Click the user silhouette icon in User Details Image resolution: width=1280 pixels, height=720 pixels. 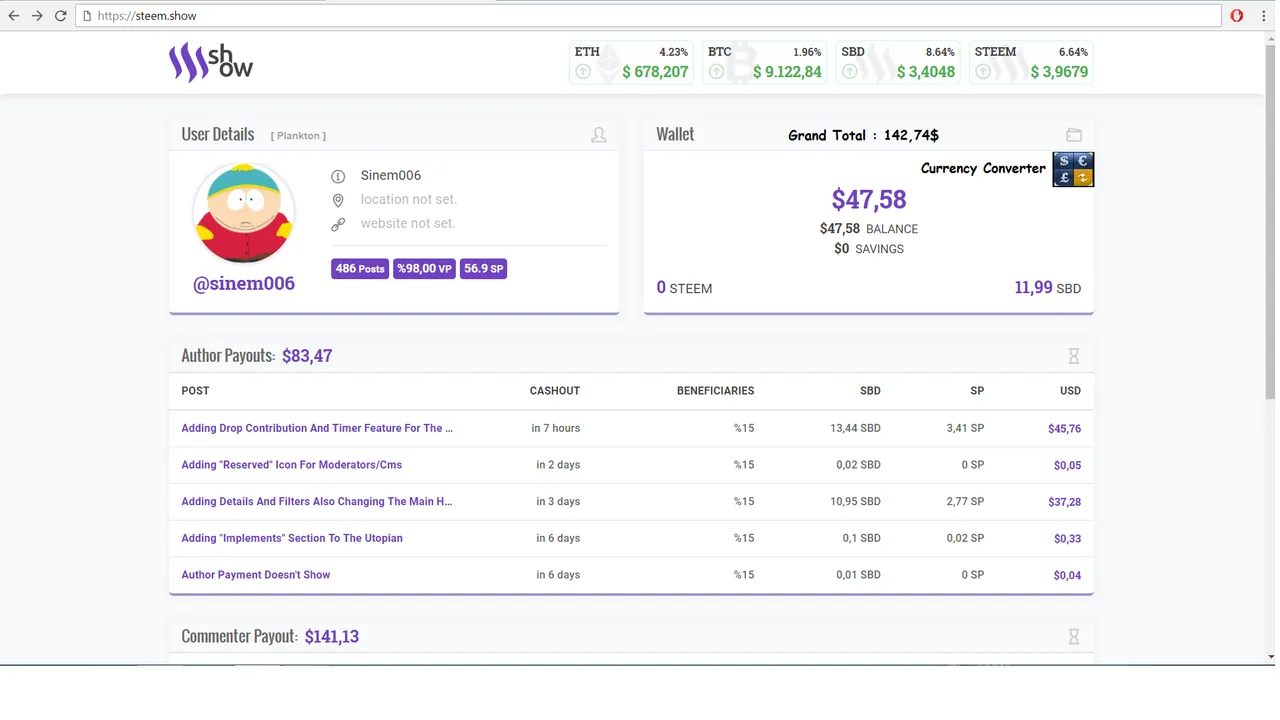point(599,135)
